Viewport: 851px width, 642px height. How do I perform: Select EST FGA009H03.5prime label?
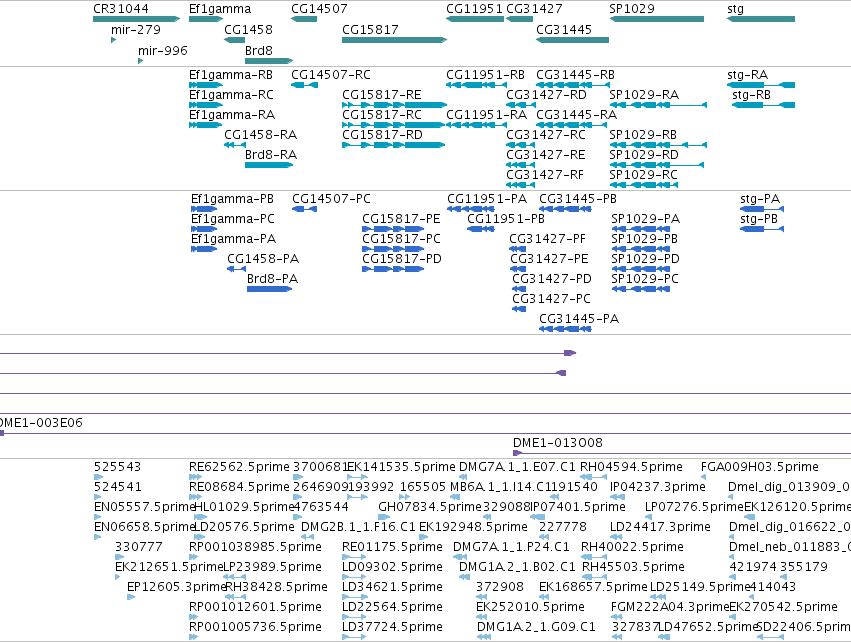(x=760, y=467)
